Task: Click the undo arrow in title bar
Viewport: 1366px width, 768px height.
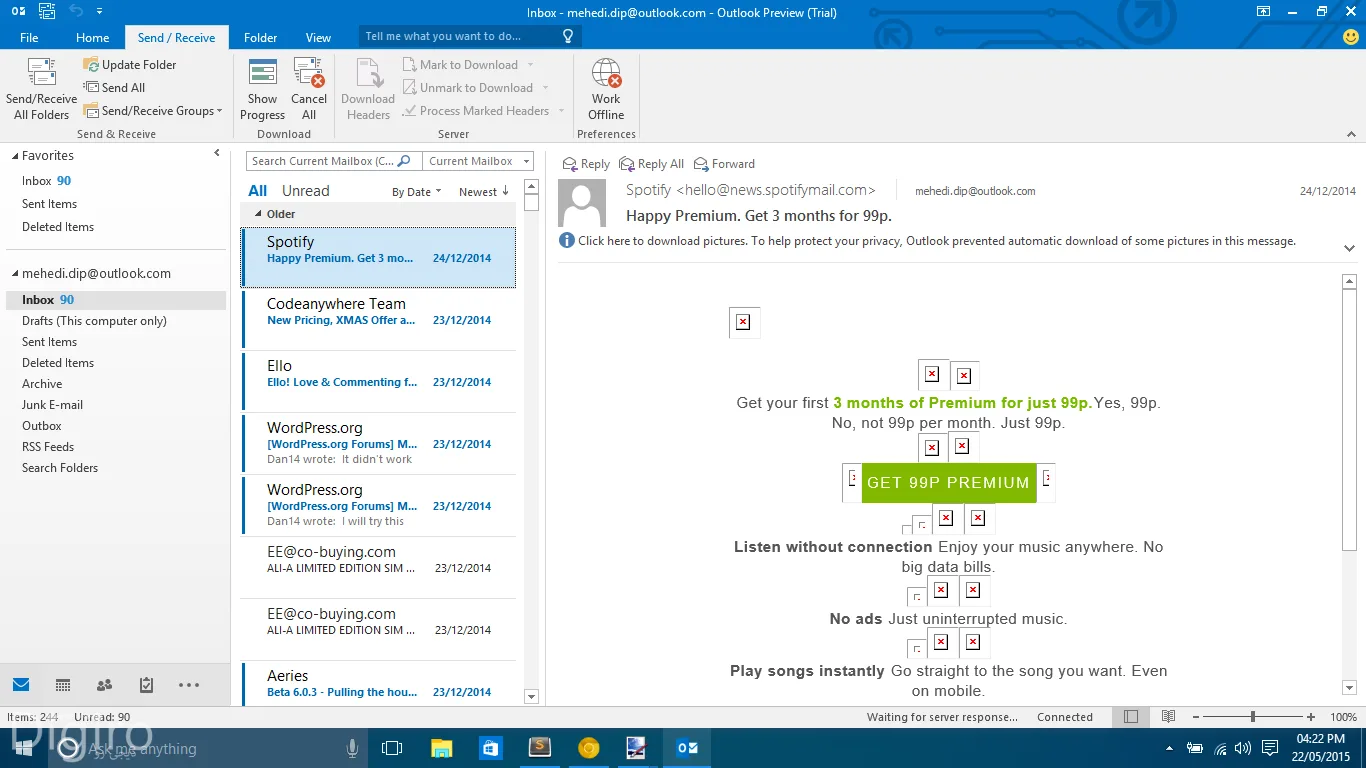Action: click(x=75, y=12)
